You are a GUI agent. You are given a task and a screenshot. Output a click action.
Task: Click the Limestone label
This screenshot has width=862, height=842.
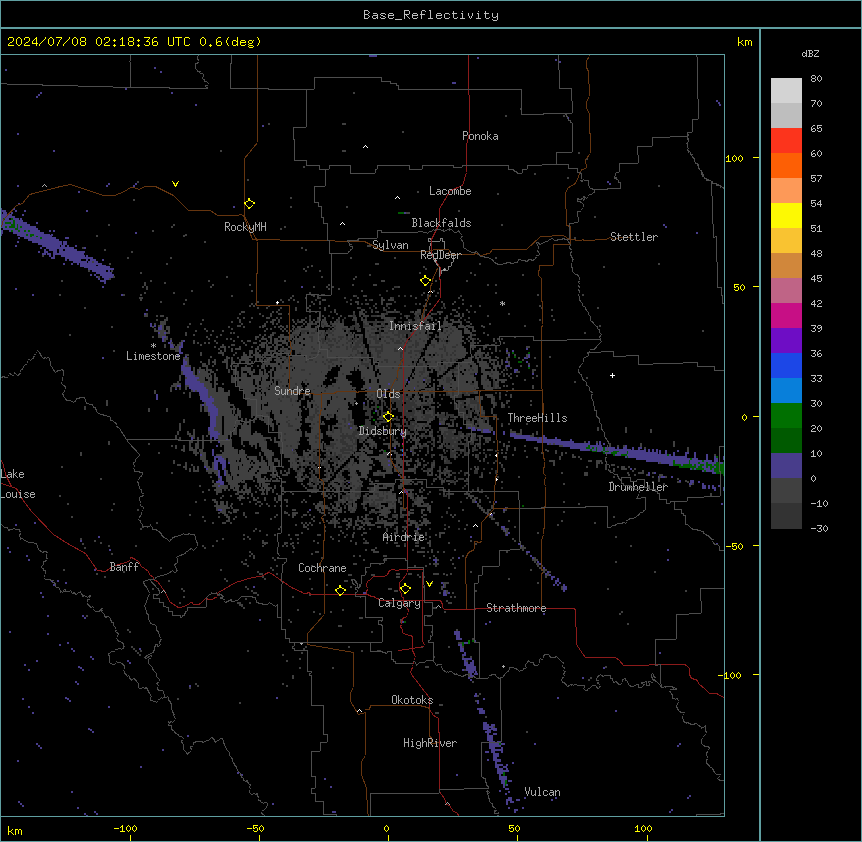(153, 356)
